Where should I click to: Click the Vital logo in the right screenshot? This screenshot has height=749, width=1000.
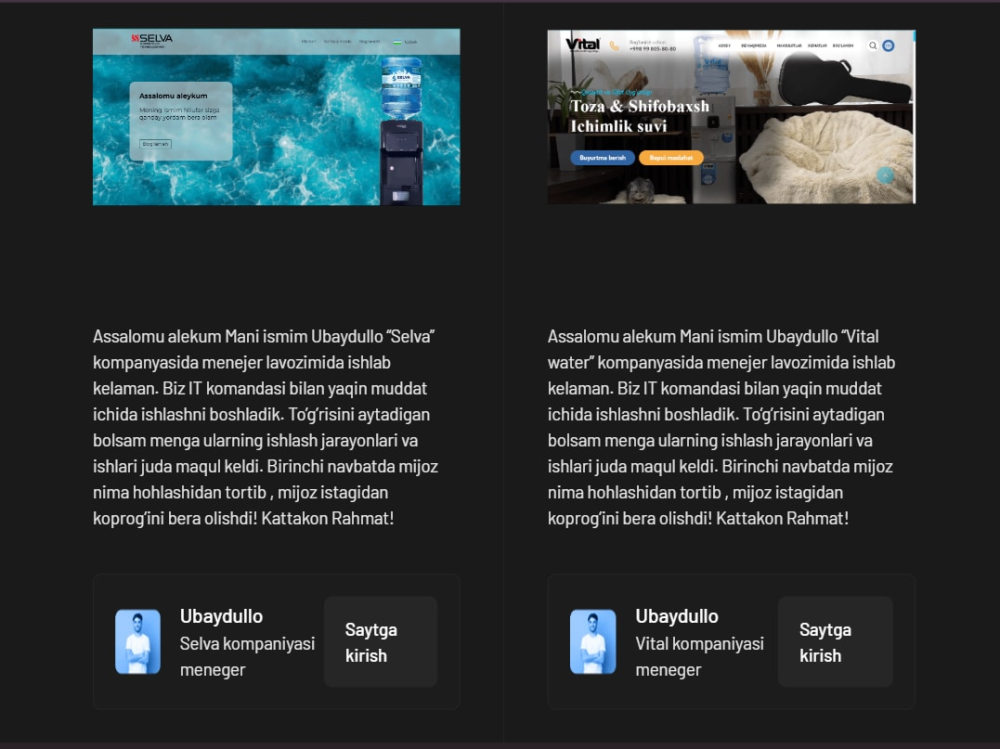click(x=582, y=44)
